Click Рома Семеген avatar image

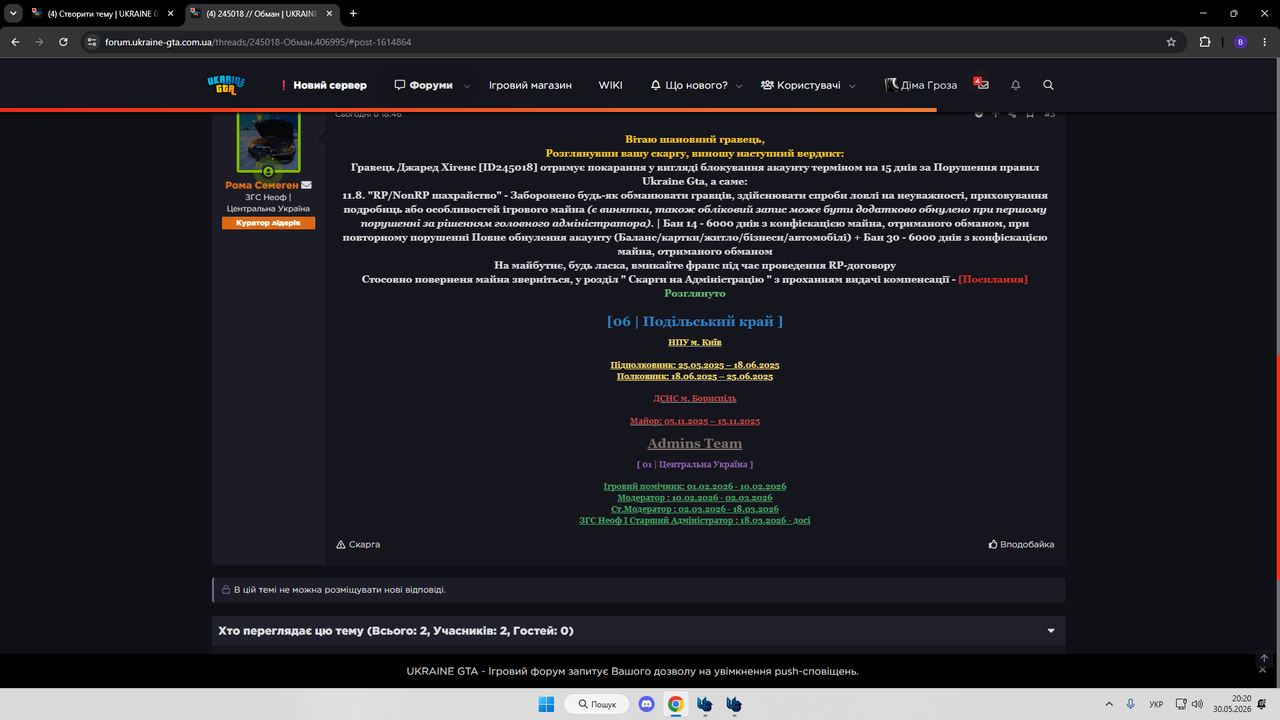click(268, 141)
